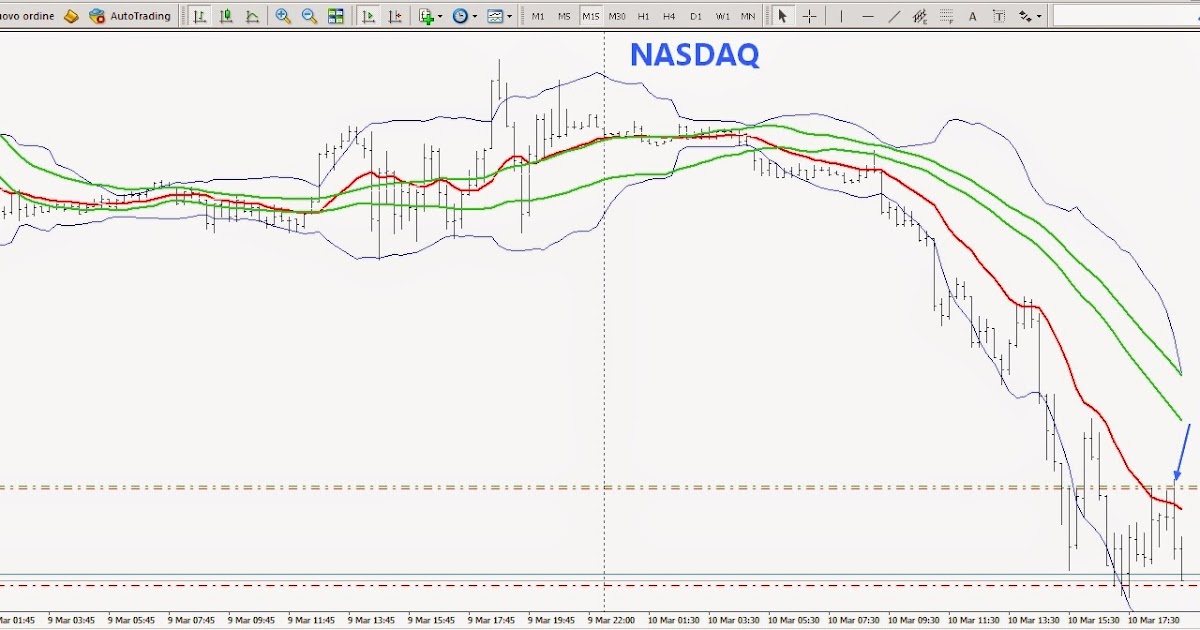1200x630 pixels.
Task: Select the crosshair tool
Action: click(809, 16)
